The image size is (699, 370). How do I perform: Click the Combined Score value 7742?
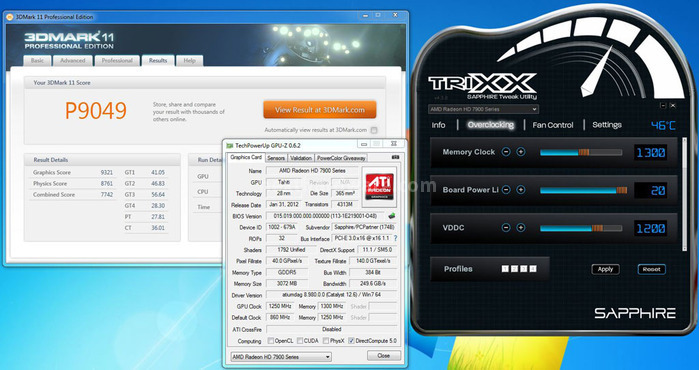pyautogui.click(x=107, y=195)
